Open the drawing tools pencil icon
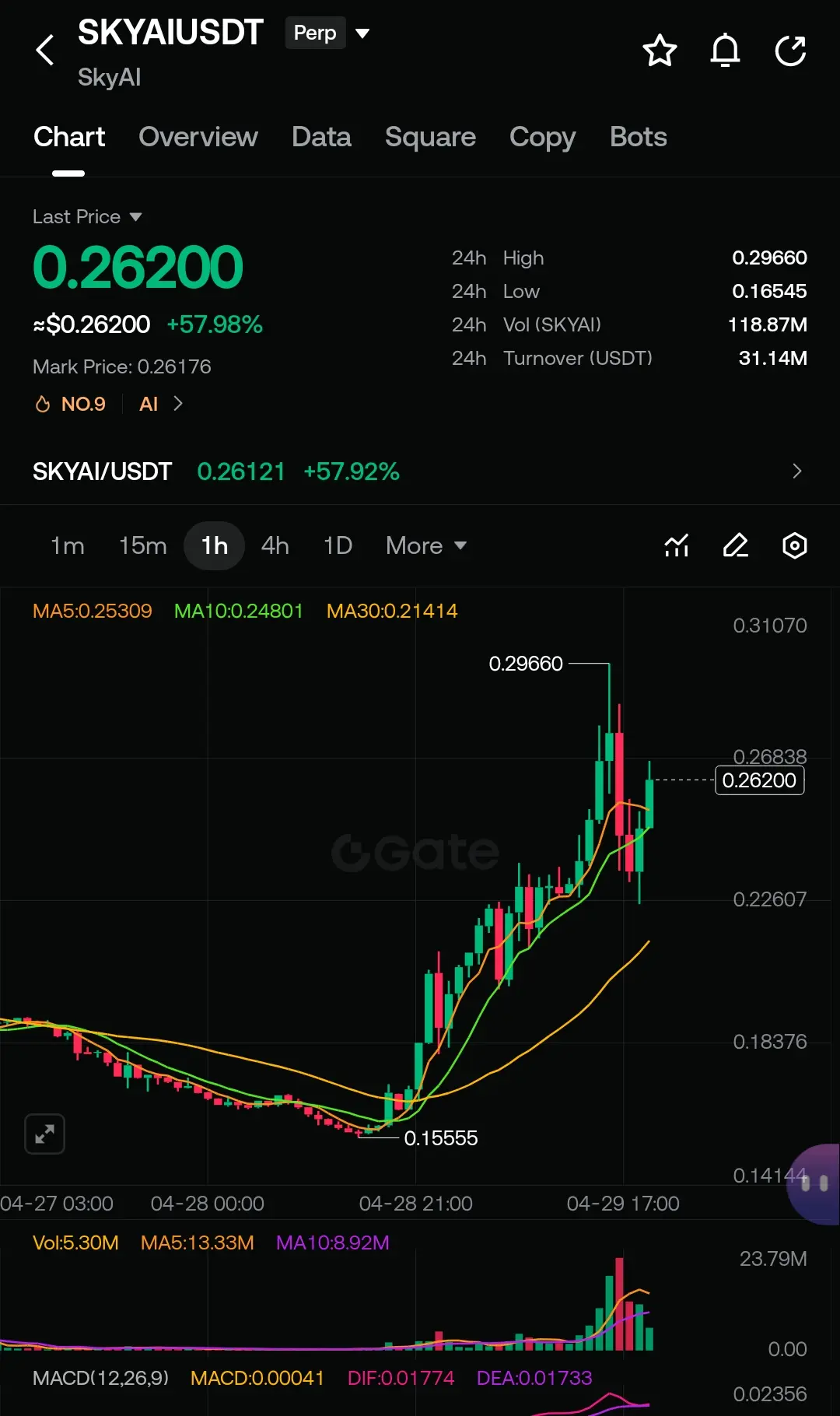Screen dimensions: 840x1416 click(x=736, y=545)
